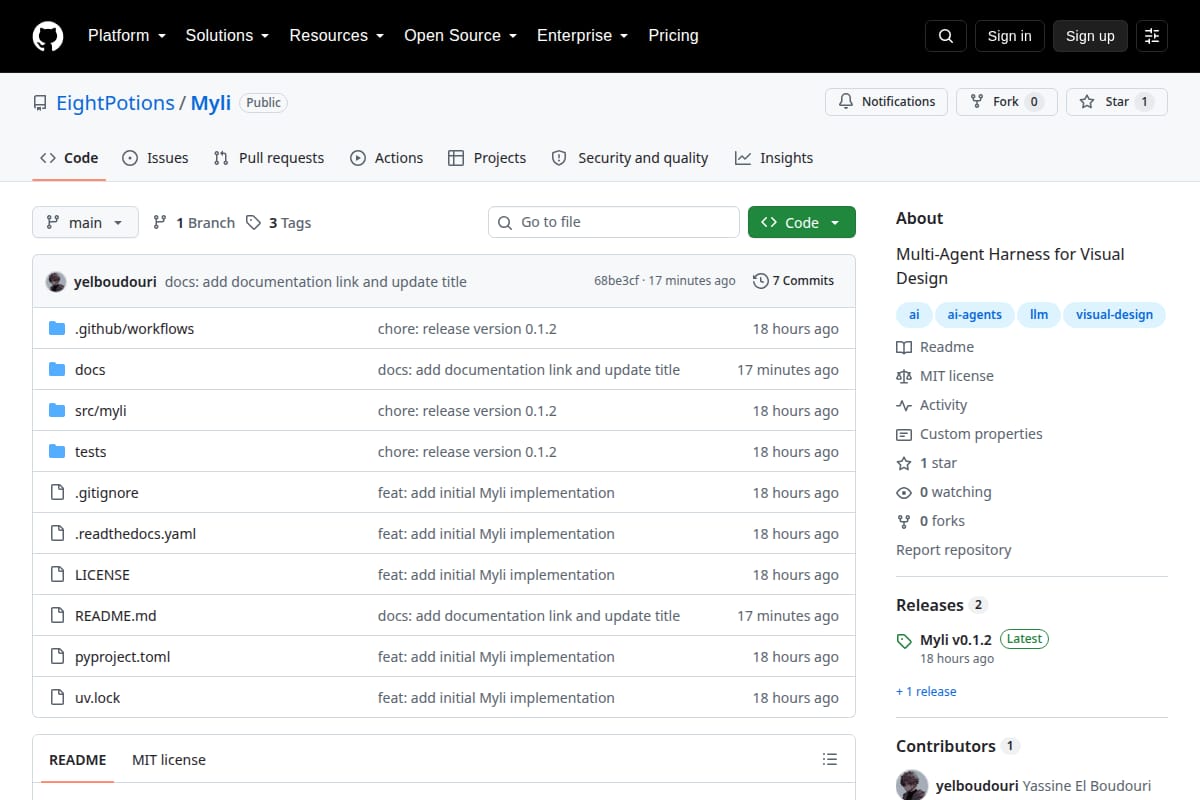Image resolution: width=1200 pixels, height=800 pixels.
Task: Click the .readthedocs.yaml file icon
Action: pyautogui.click(x=57, y=534)
